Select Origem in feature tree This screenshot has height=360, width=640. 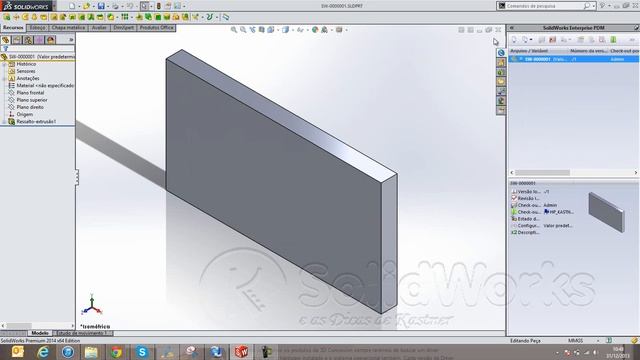(24, 114)
